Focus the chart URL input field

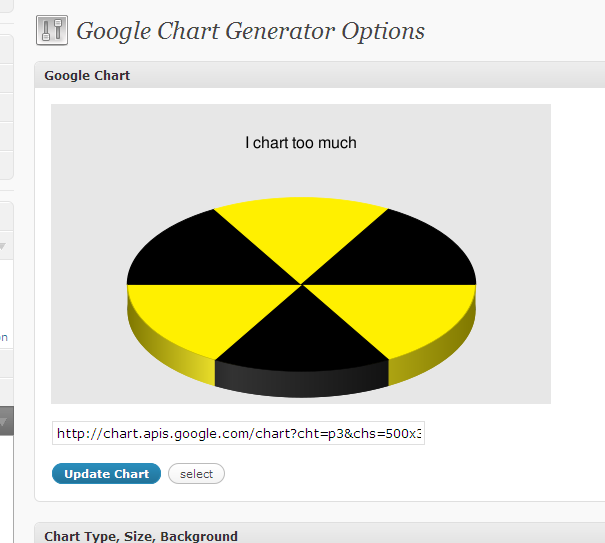click(x=238, y=433)
